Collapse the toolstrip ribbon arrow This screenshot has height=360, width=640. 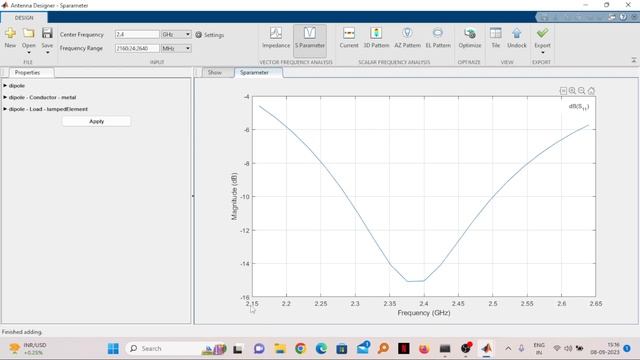634,60
